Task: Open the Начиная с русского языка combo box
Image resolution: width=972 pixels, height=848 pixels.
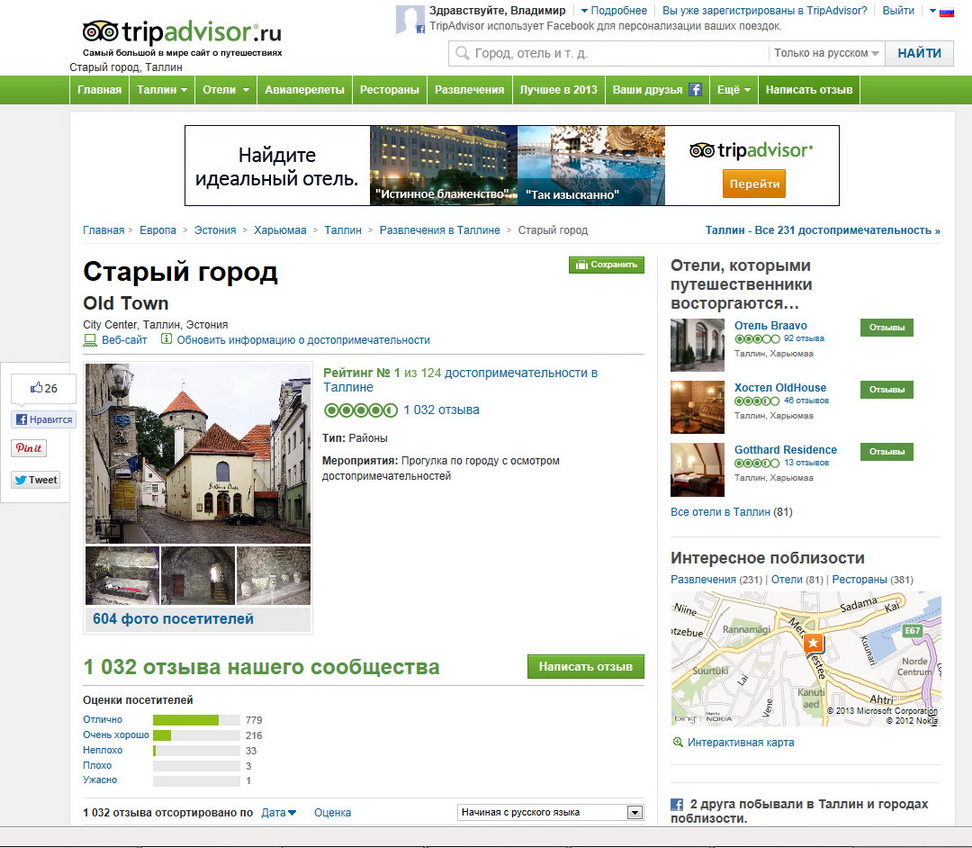Action: [549, 812]
